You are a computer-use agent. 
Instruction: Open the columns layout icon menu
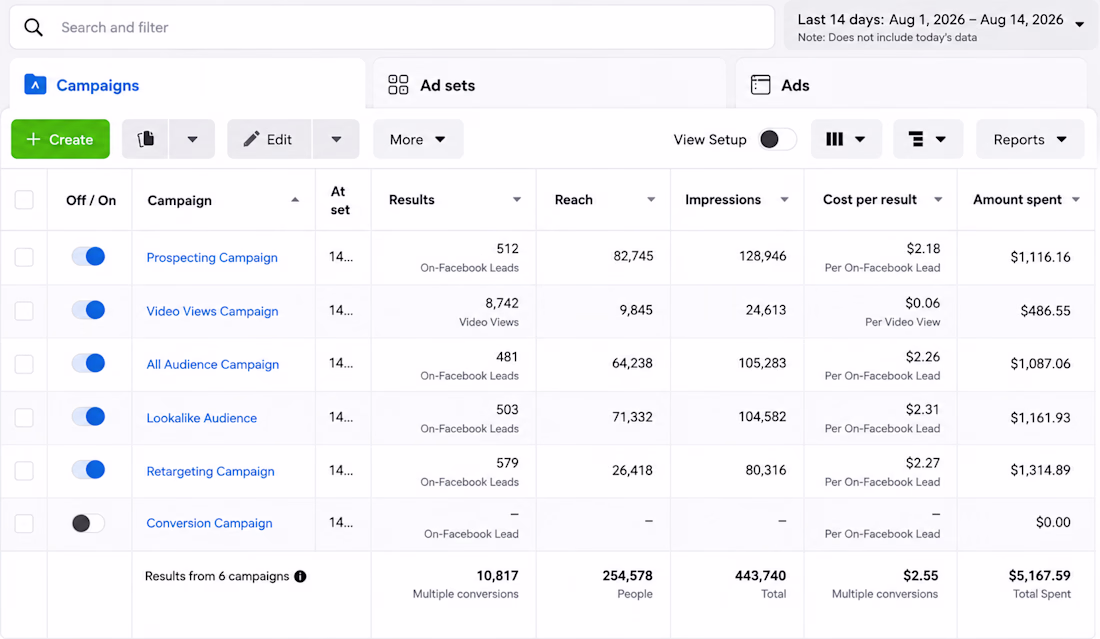pyautogui.click(x=846, y=139)
